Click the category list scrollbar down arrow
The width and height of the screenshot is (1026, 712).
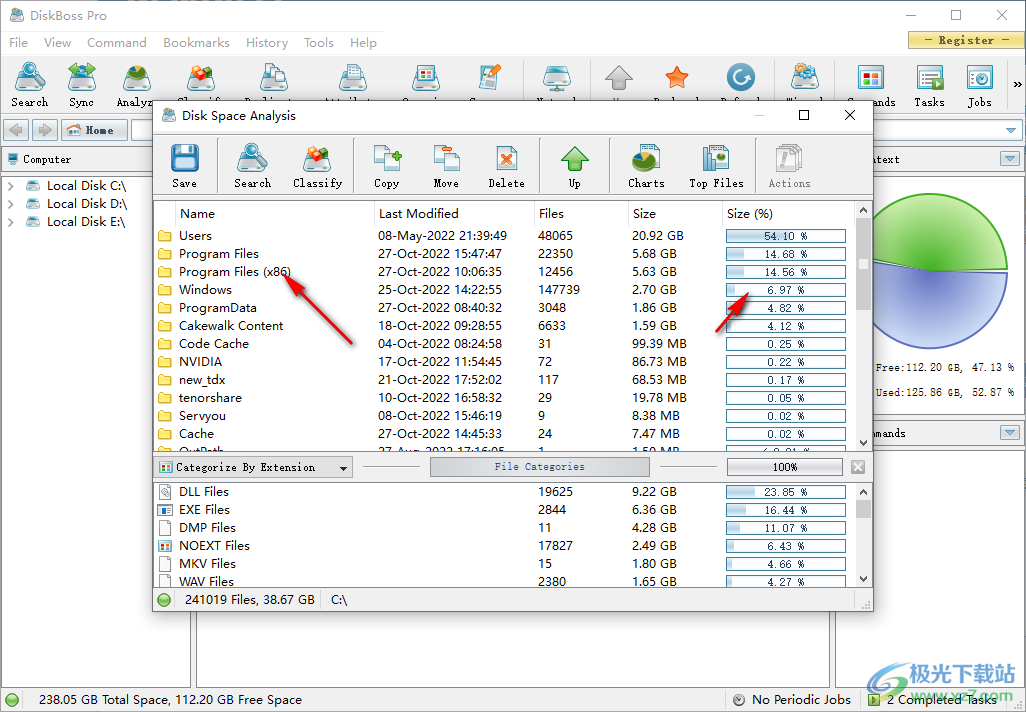[x=863, y=578]
